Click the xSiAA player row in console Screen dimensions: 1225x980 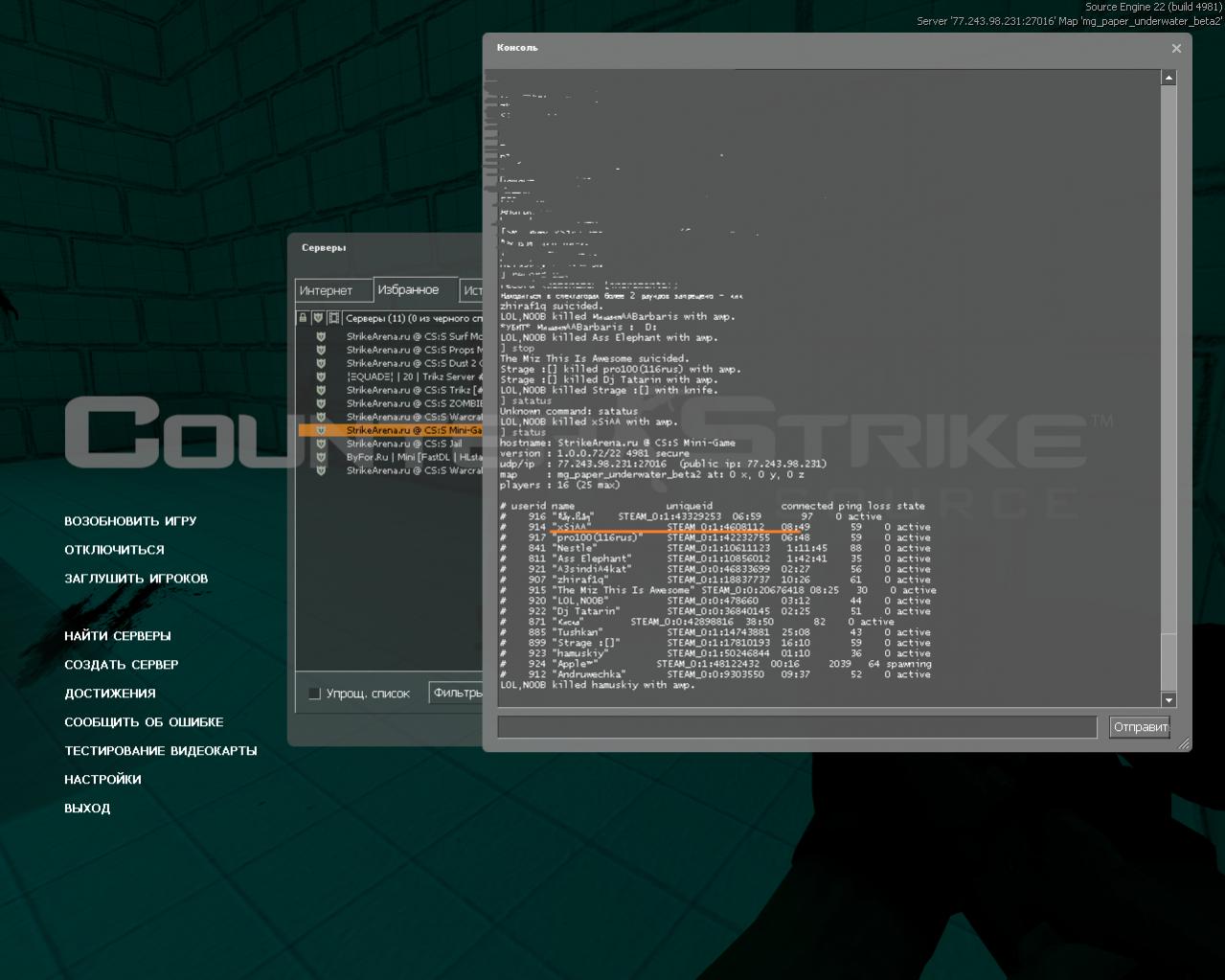[715, 527]
